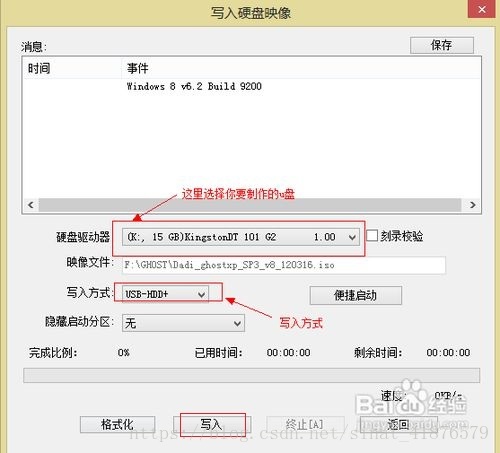Open the 隐藏启动分区 dropdown
The image size is (500, 453).
[x=183, y=323]
